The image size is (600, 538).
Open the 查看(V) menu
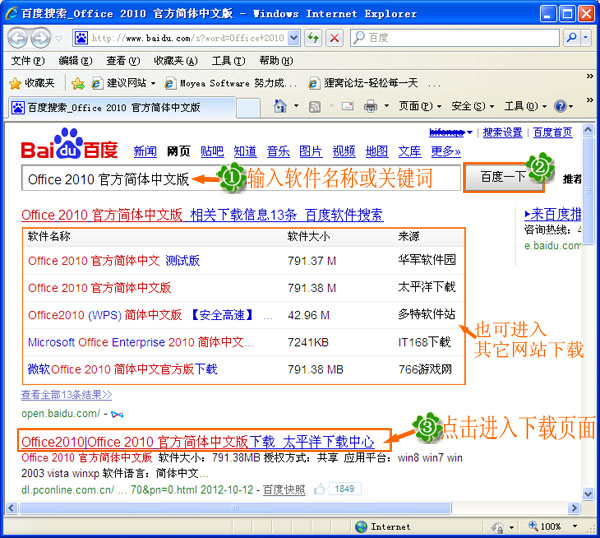pyautogui.click(x=123, y=60)
